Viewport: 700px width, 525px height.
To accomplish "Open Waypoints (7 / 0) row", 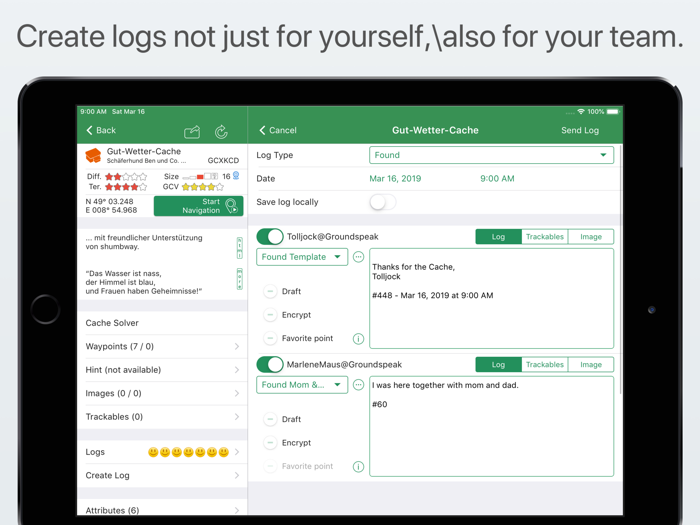I will coord(162,346).
